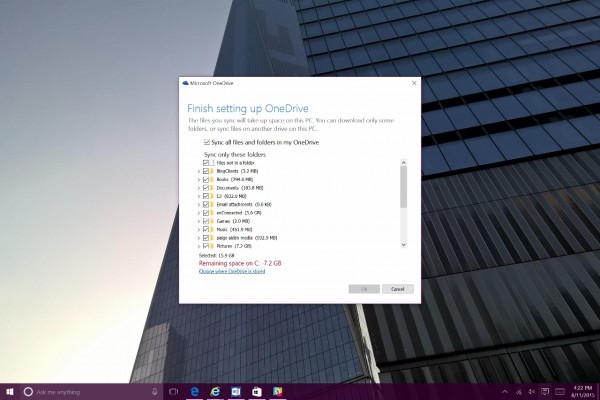Uncheck the Pictures folder checkbox
The width and height of the screenshot is (600, 400).
pos(206,246)
